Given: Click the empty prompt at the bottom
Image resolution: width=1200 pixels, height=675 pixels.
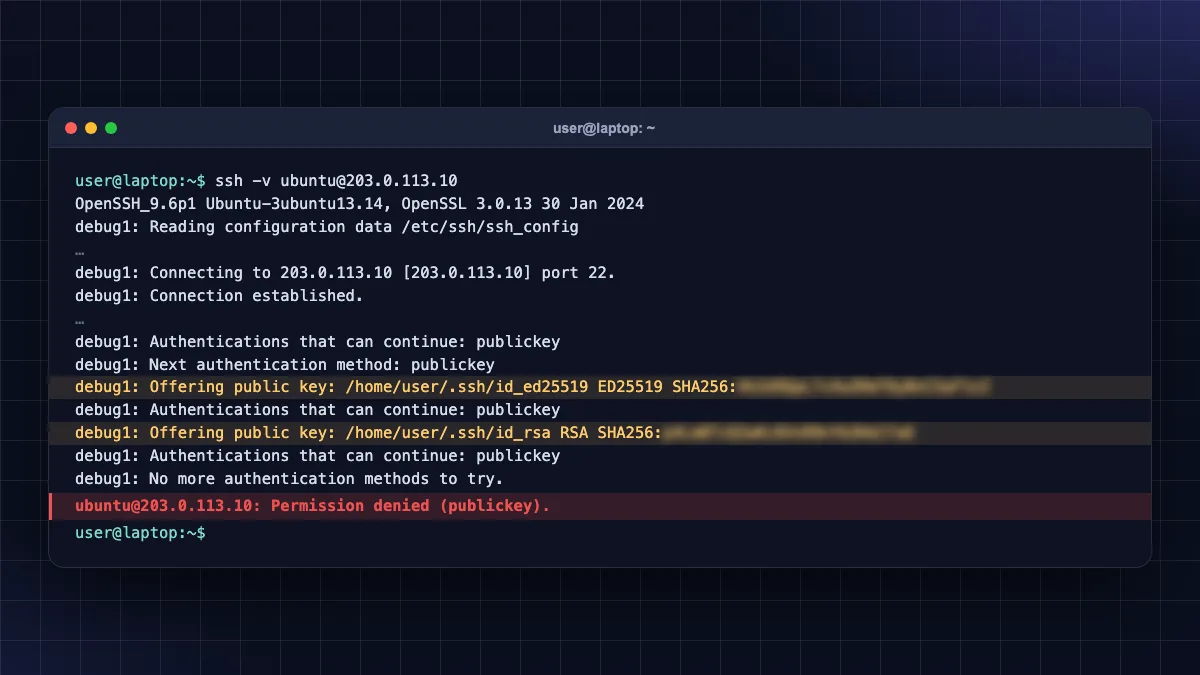Looking at the screenshot, I should 140,534.
